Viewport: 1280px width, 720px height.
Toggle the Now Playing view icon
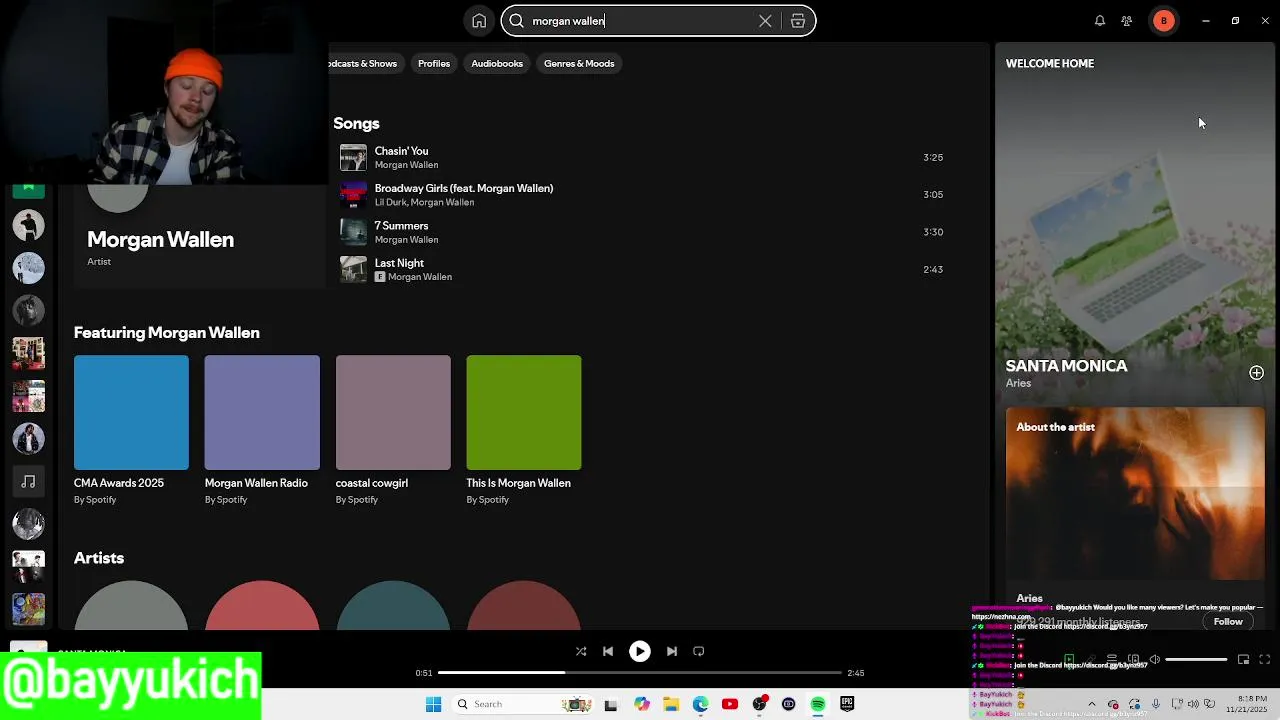point(1069,659)
